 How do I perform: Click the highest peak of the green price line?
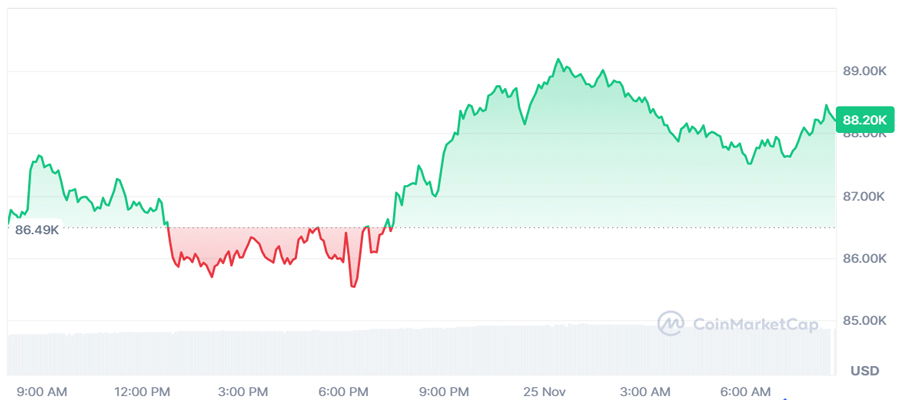coord(558,60)
